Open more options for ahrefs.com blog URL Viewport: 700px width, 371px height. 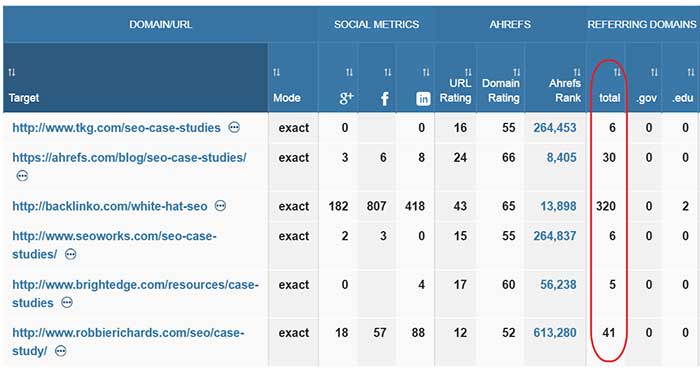click(x=22, y=176)
